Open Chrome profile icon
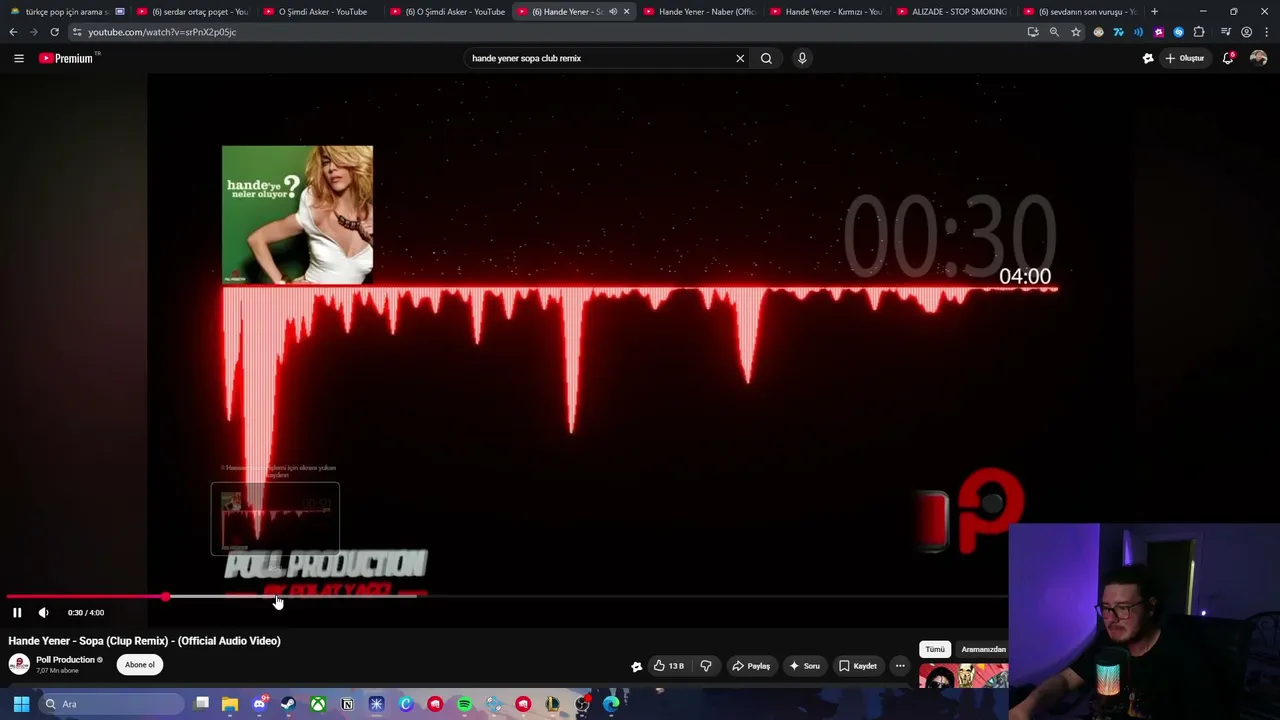 [x=1246, y=32]
